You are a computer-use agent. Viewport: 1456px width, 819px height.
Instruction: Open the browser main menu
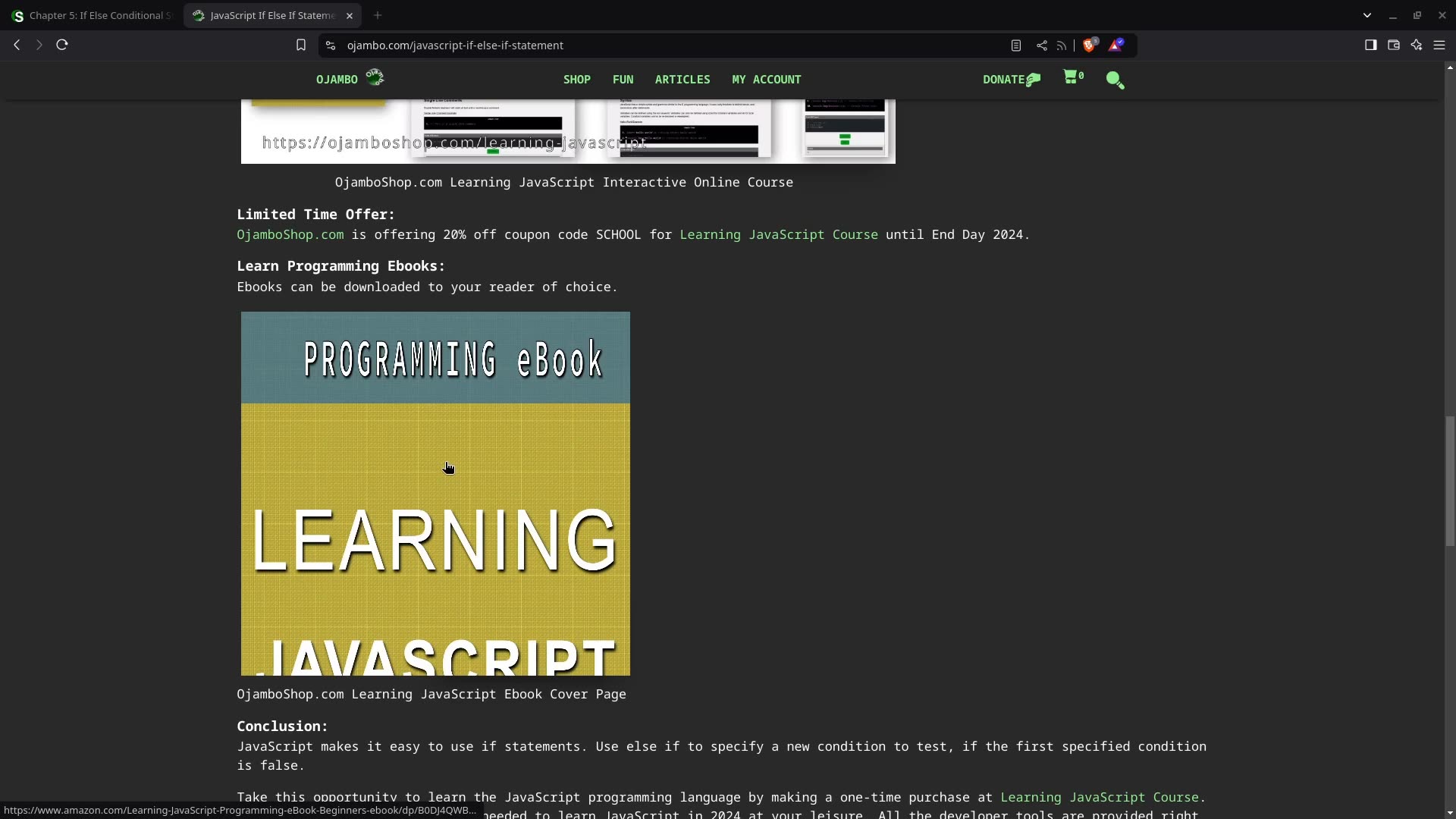coord(1439,45)
